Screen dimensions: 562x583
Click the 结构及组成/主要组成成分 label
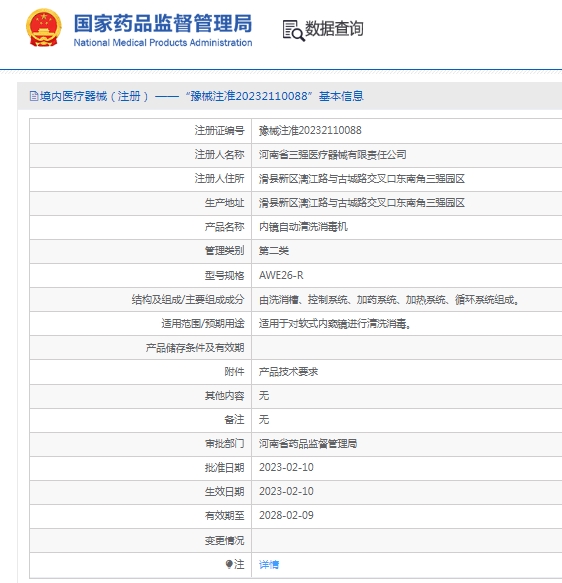pos(188,299)
